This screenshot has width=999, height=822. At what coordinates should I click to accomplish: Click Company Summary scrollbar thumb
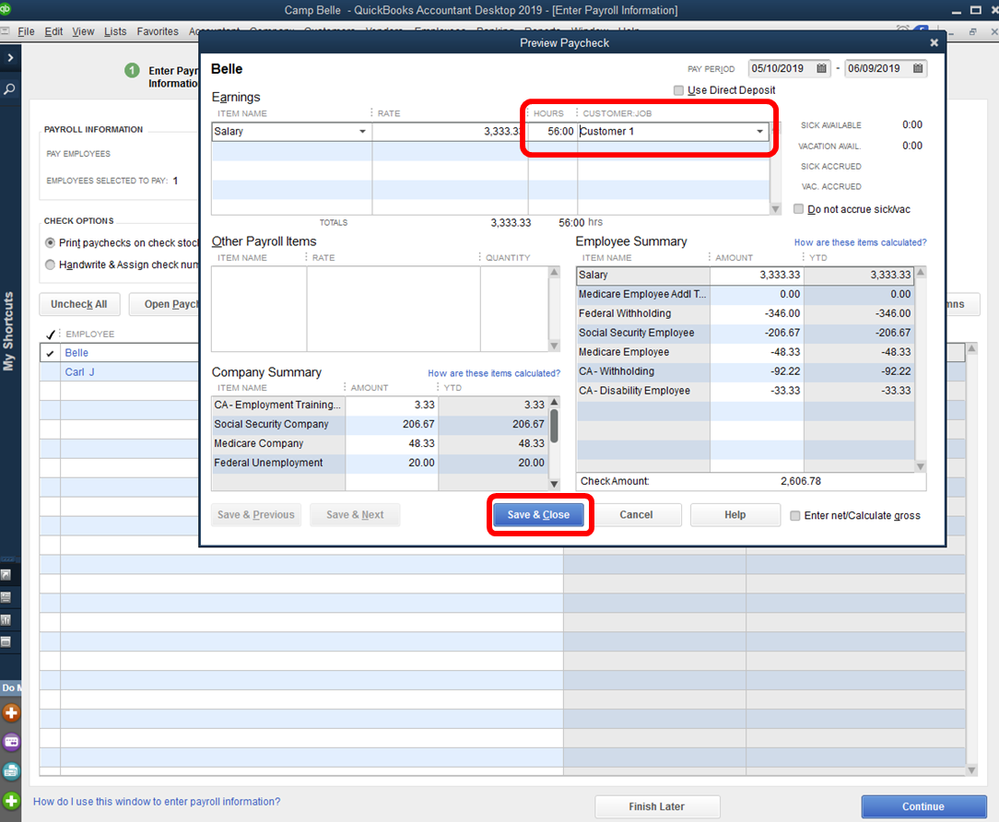click(x=554, y=426)
